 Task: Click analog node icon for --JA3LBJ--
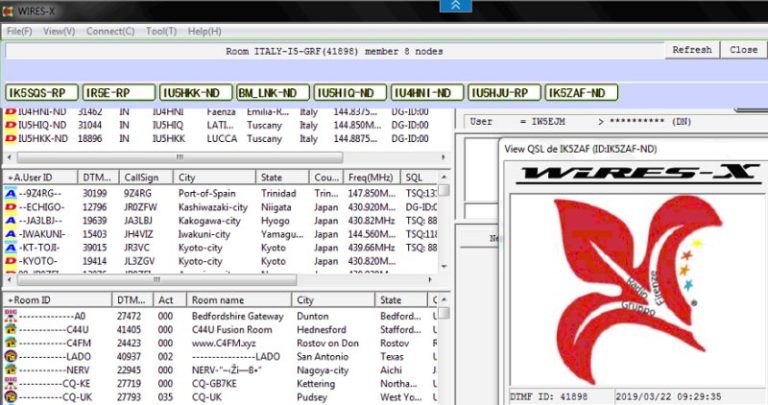(x=10, y=221)
